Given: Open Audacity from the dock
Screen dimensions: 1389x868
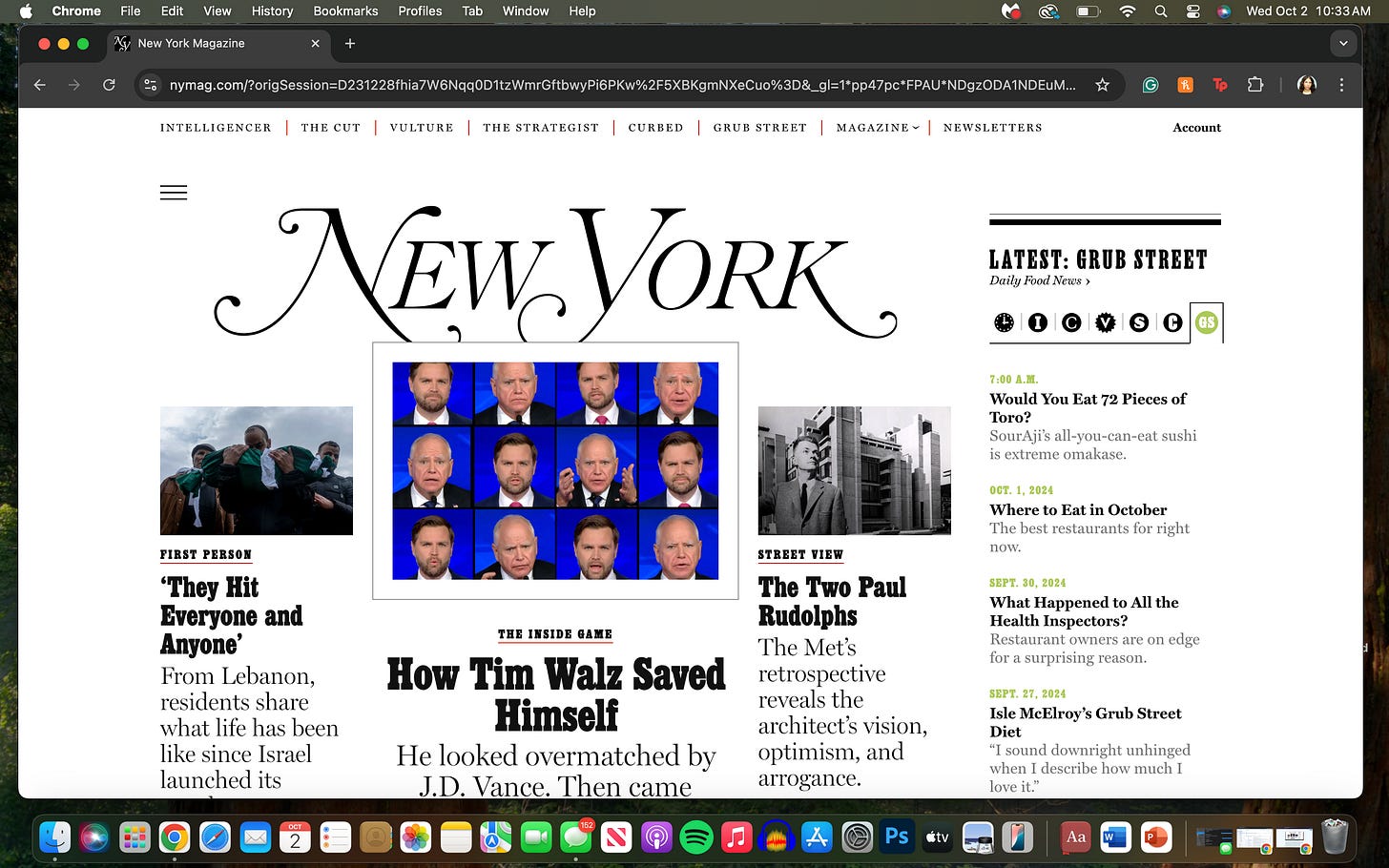Looking at the screenshot, I should pos(777,837).
